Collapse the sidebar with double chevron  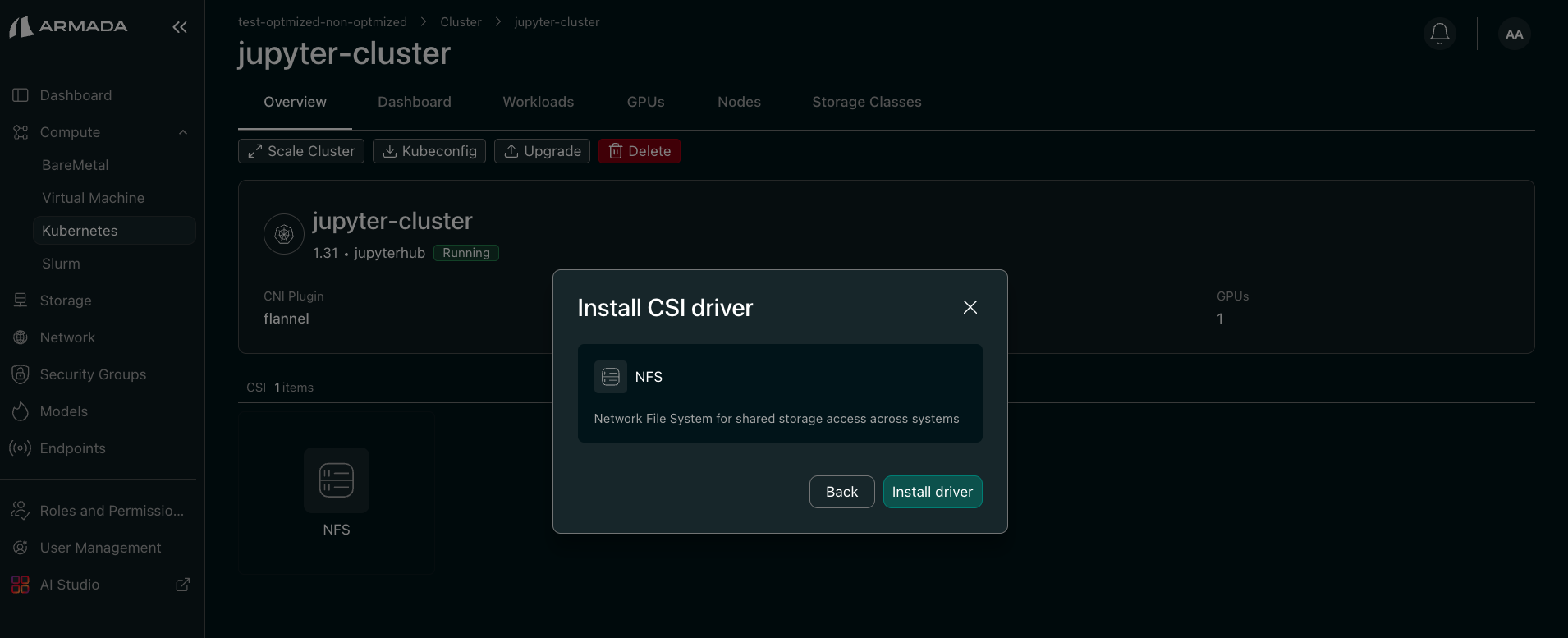coord(180,27)
